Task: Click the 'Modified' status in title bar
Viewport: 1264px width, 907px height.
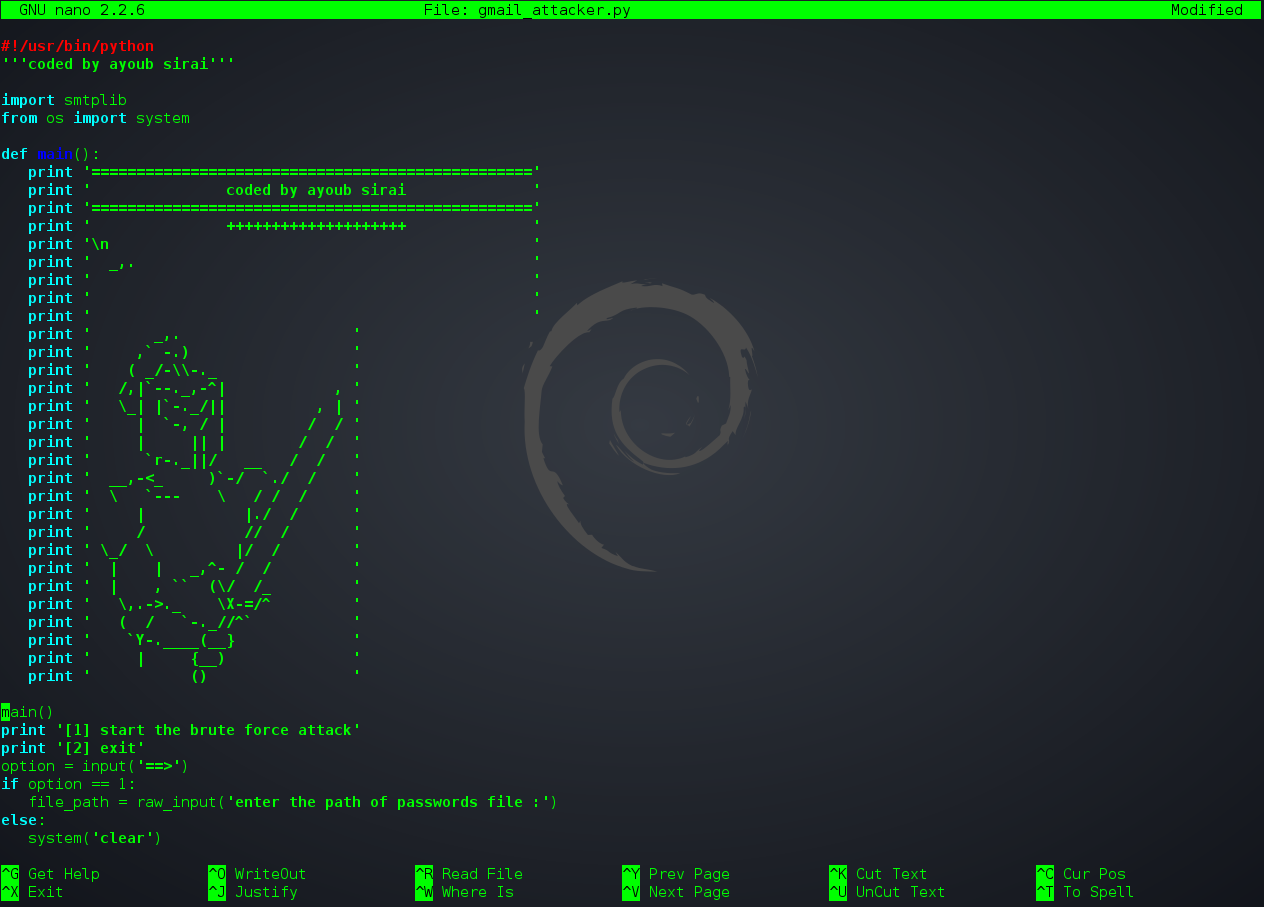Action: pyautogui.click(x=1207, y=10)
